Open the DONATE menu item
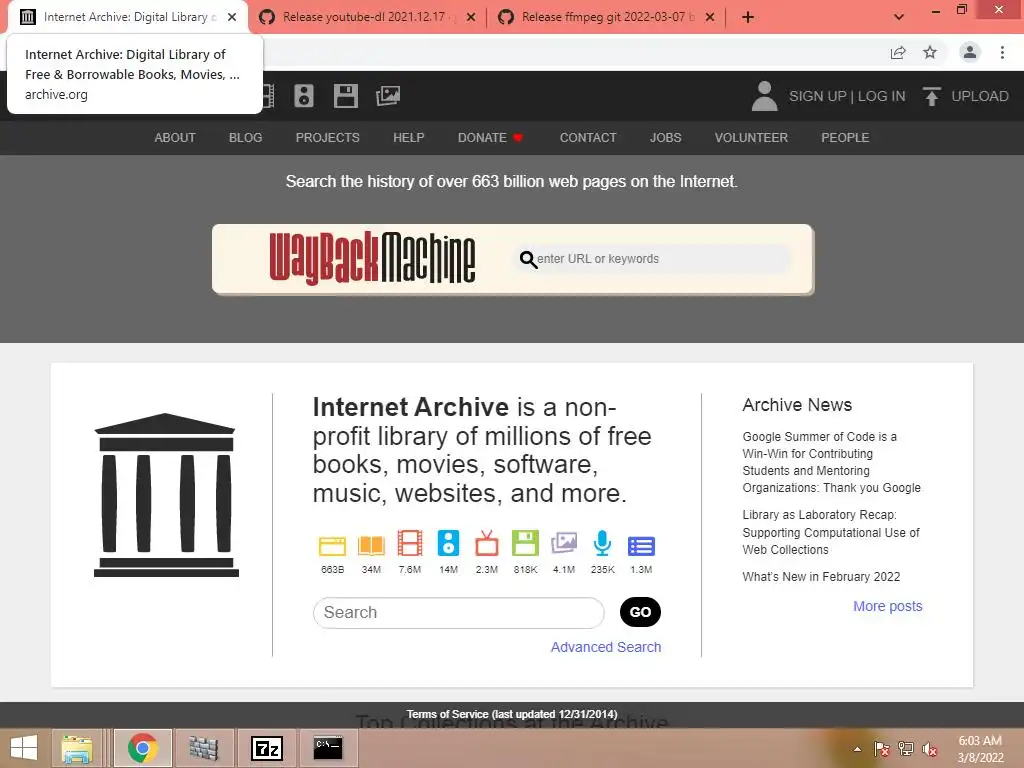Viewport: 1024px width, 768px height. [x=490, y=138]
